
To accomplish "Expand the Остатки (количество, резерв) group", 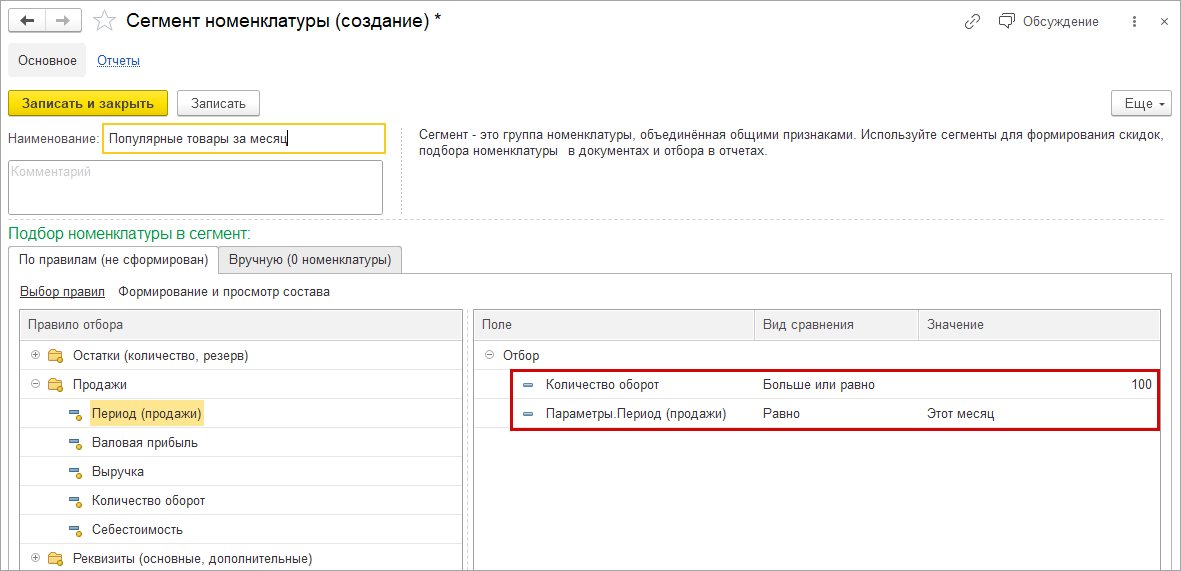I will 36,355.
